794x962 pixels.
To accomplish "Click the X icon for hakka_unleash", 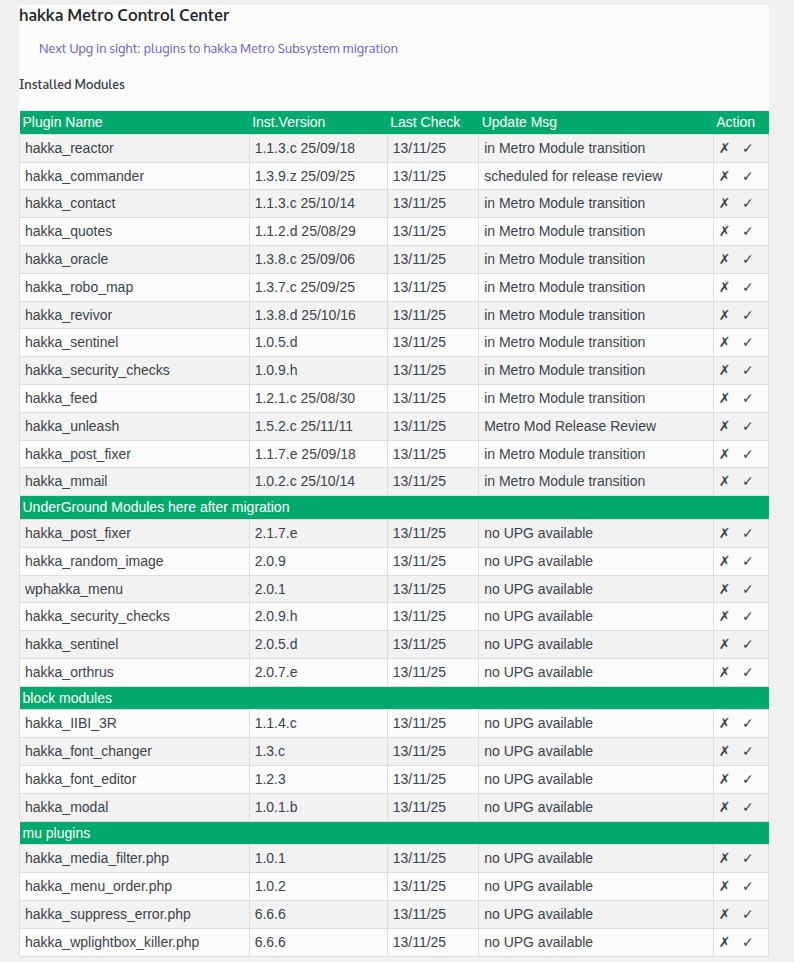I will (724, 426).
